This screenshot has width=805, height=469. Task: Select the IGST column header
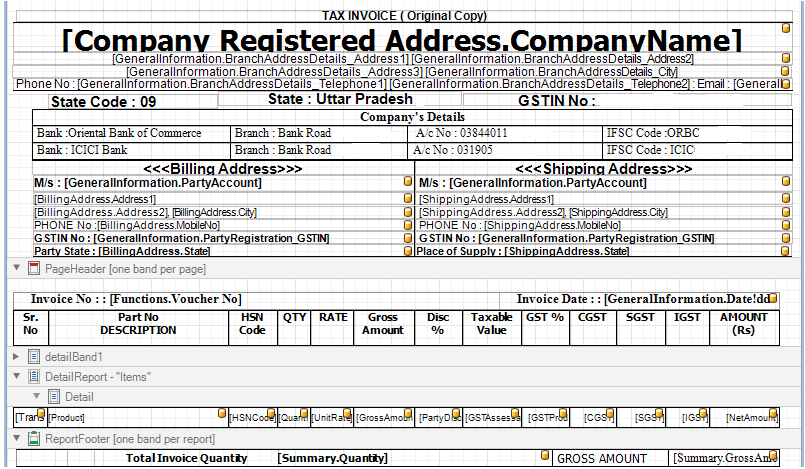point(687,326)
